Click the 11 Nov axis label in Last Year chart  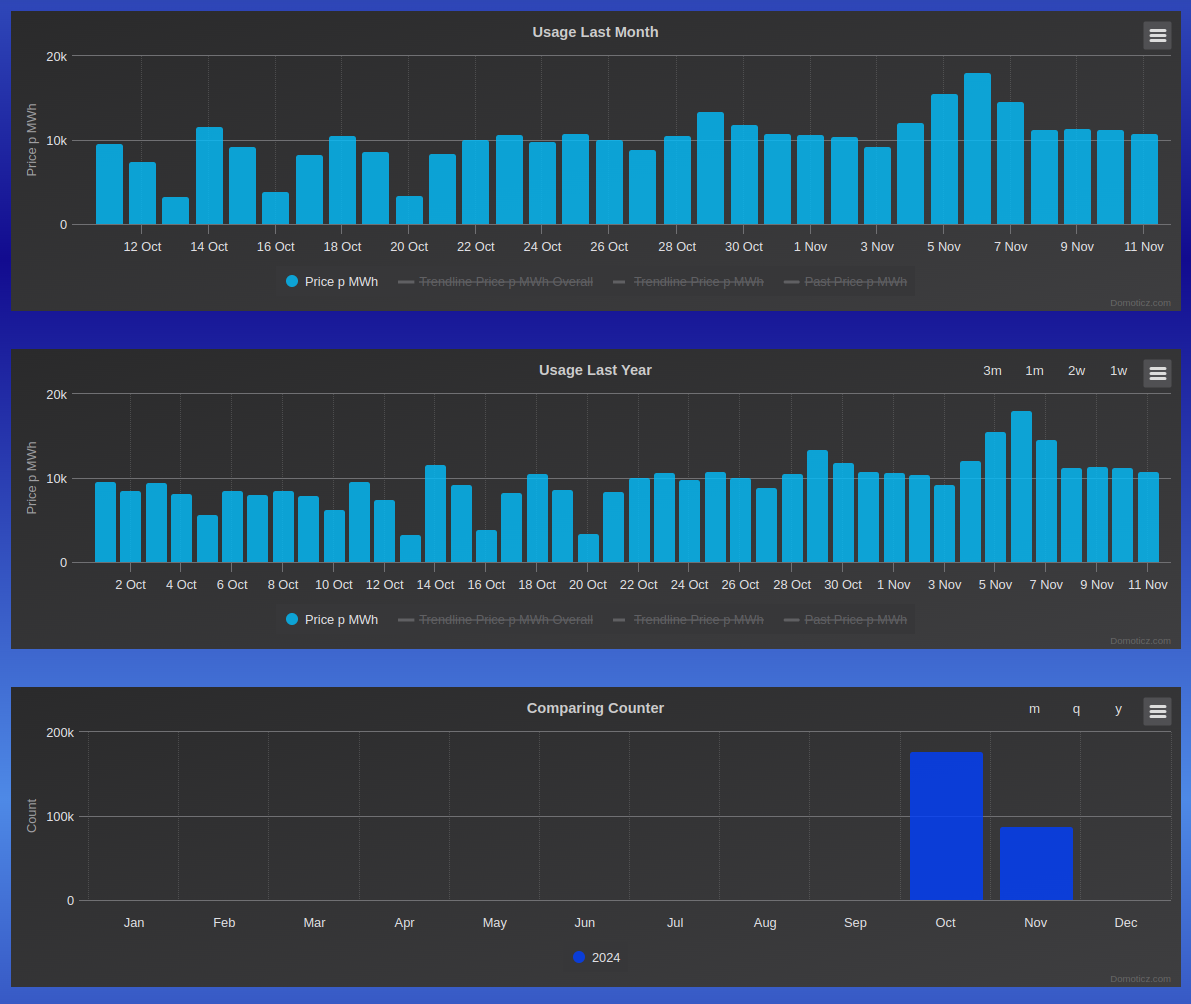[1148, 585]
